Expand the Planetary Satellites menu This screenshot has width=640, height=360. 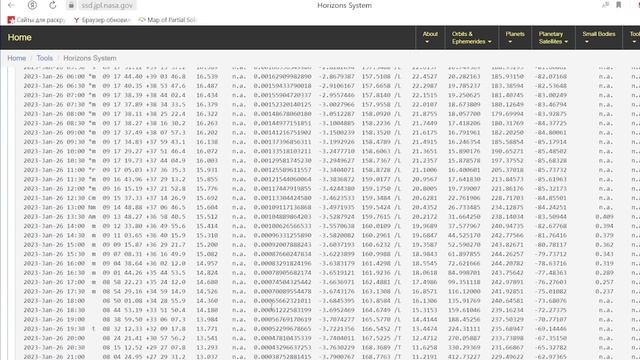pos(553,38)
